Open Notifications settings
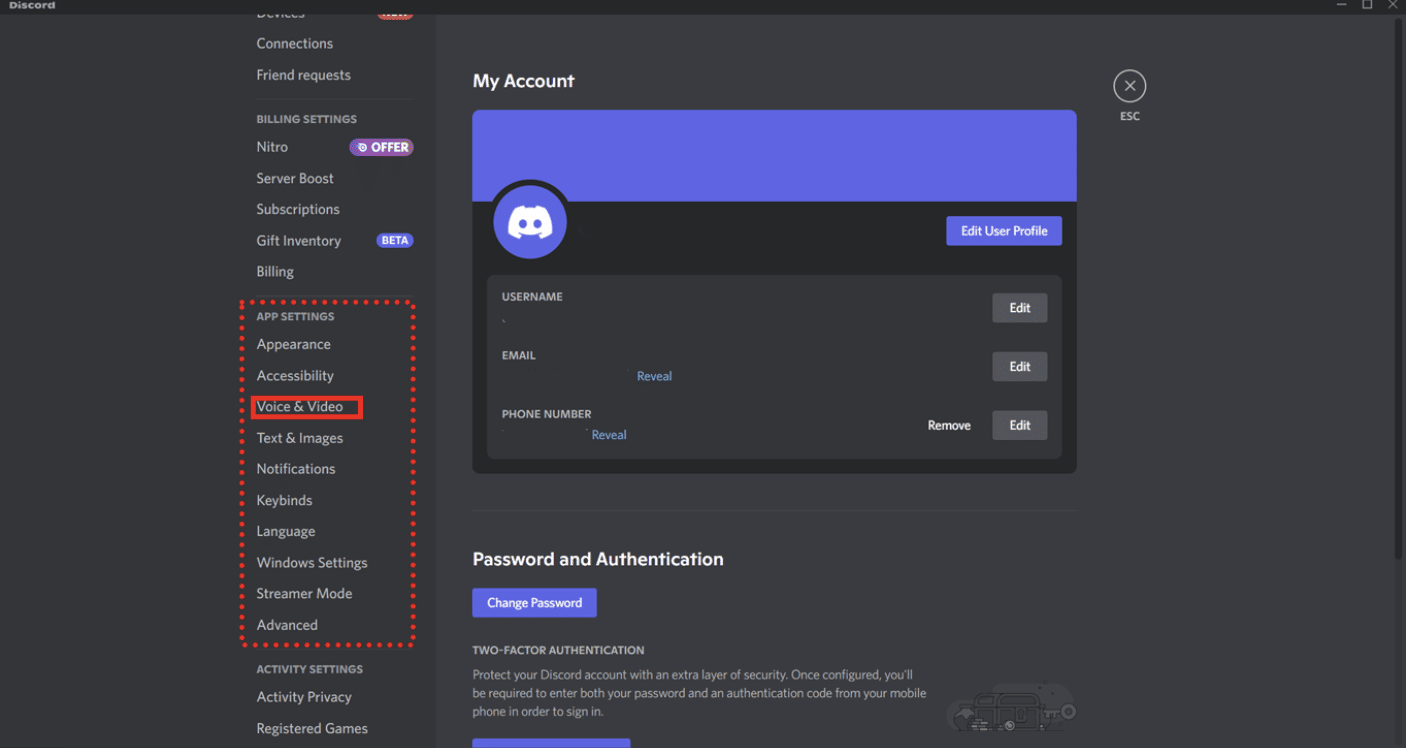This screenshot has width=1406, height=748. click(x=296, y=469)
